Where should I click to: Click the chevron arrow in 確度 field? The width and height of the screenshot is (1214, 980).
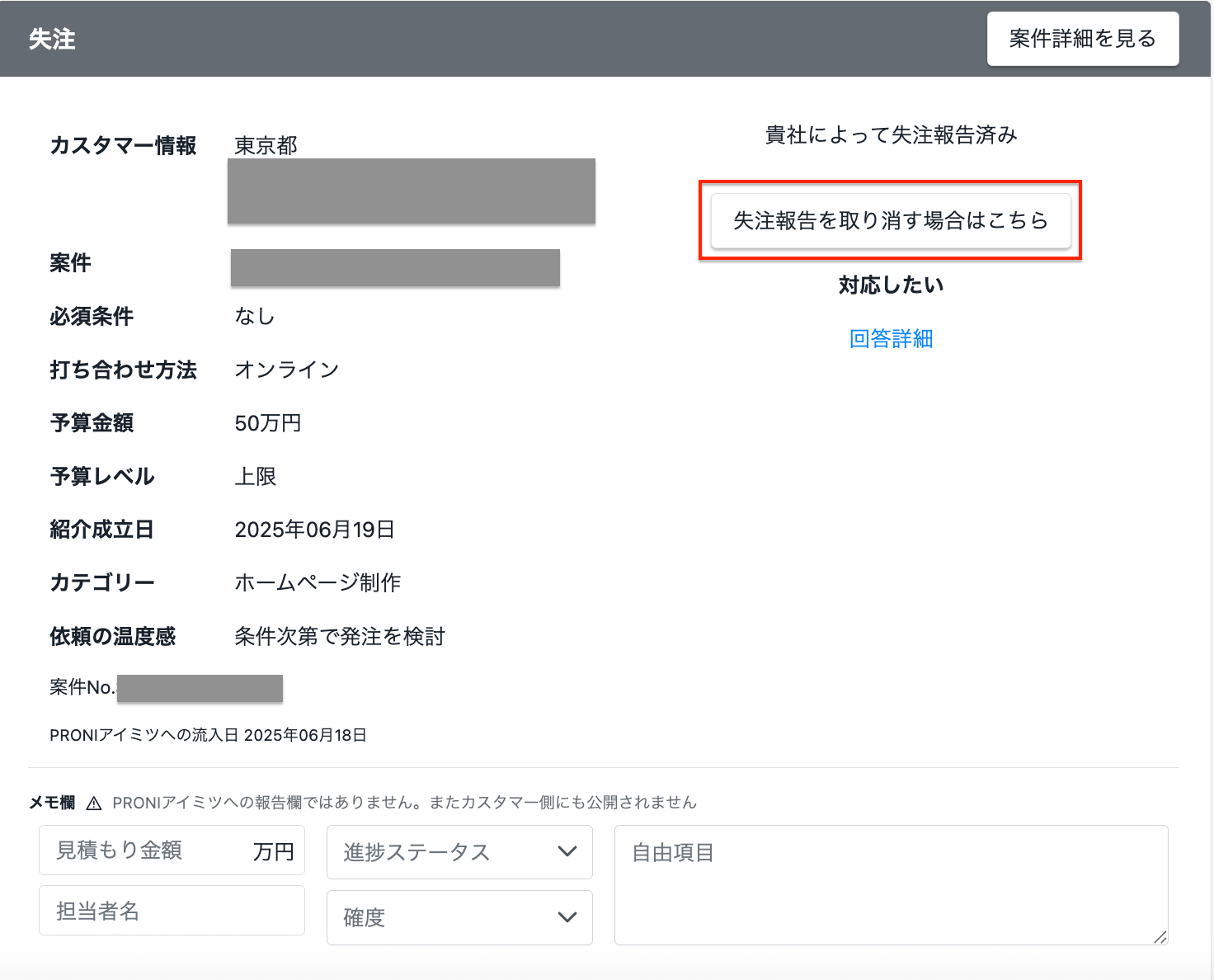click(567, 916)
